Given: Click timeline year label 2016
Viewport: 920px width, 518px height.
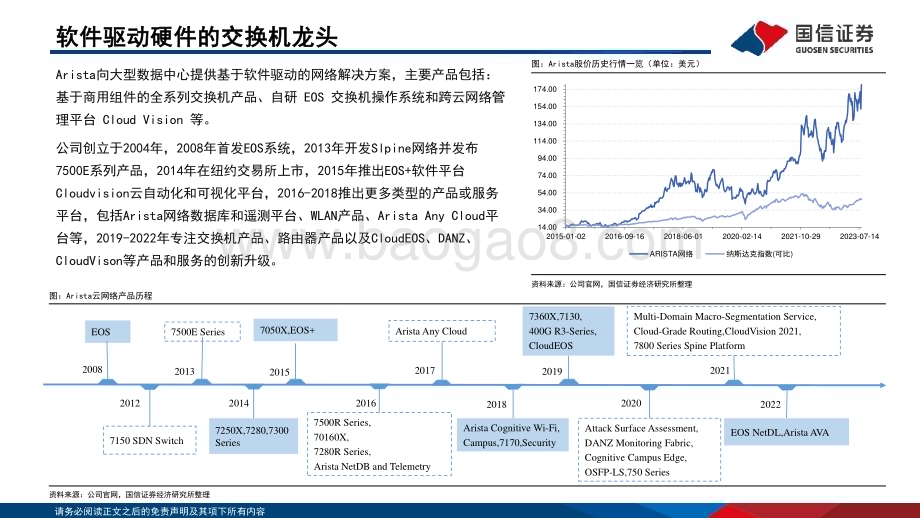Looking at the screenshot, I should (x=366, y=403).
